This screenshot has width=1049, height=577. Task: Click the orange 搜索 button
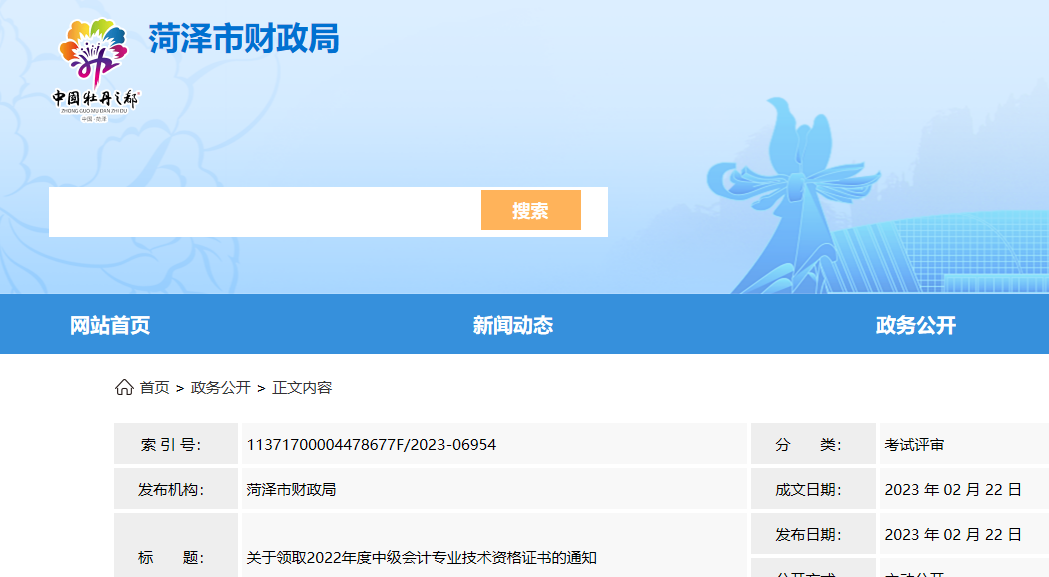tap(531, 210)
